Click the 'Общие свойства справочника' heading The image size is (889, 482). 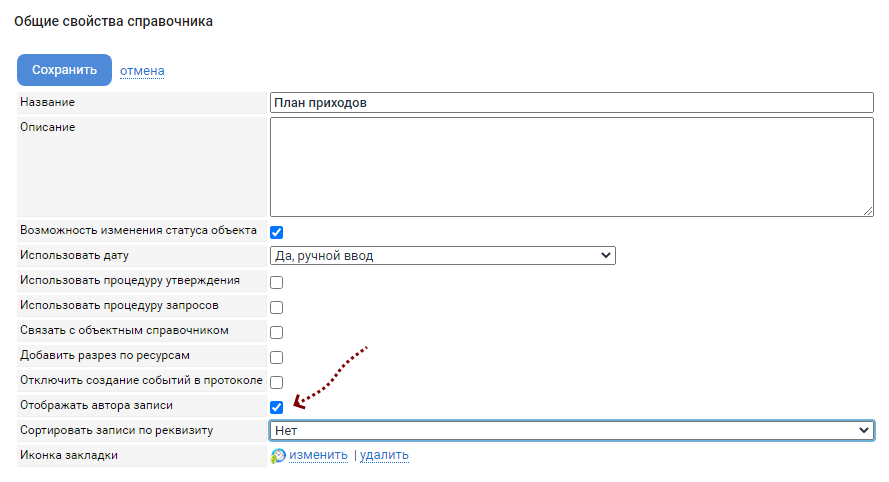point(113,21)
